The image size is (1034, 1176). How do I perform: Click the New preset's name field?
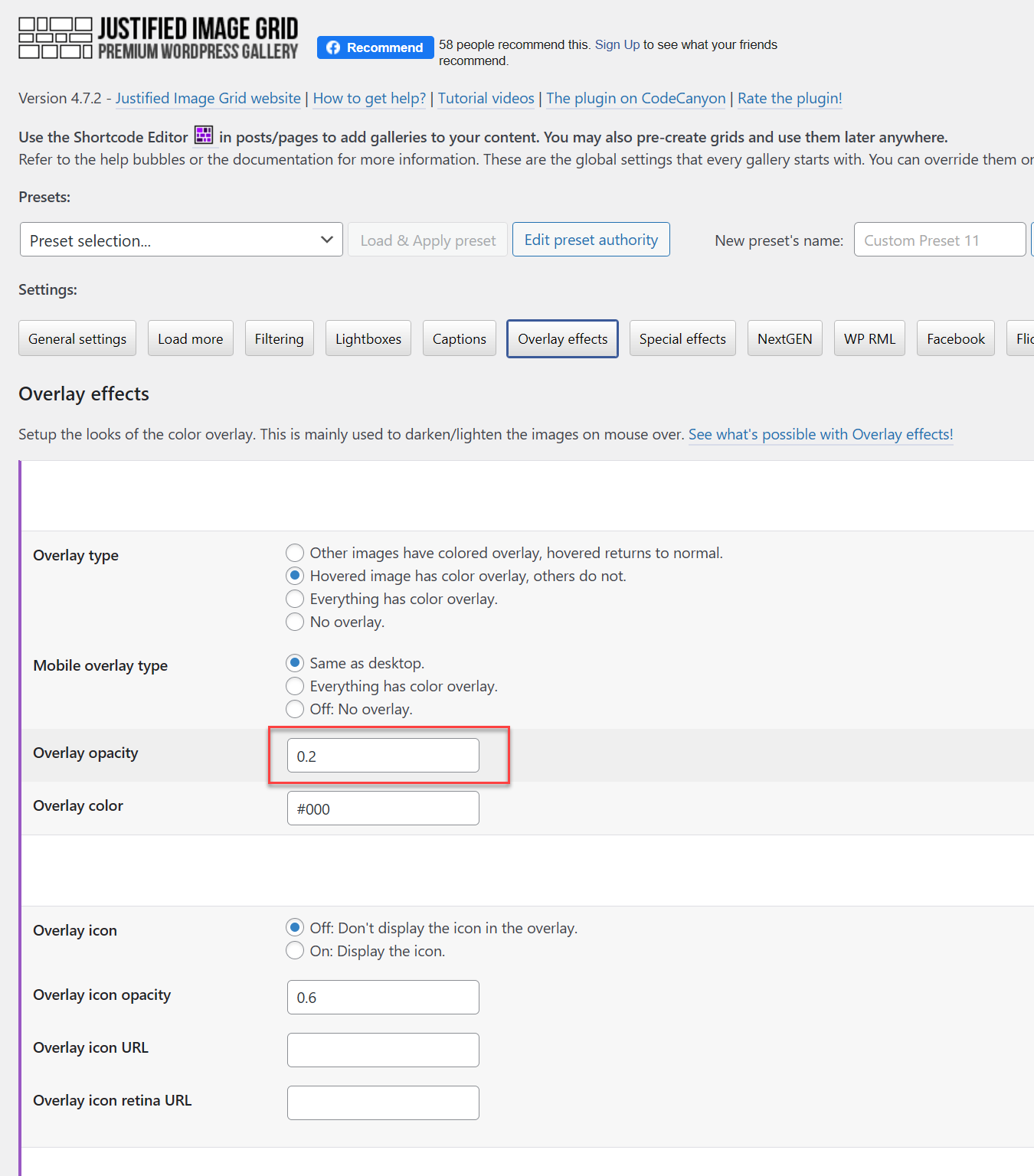point(939,240)
